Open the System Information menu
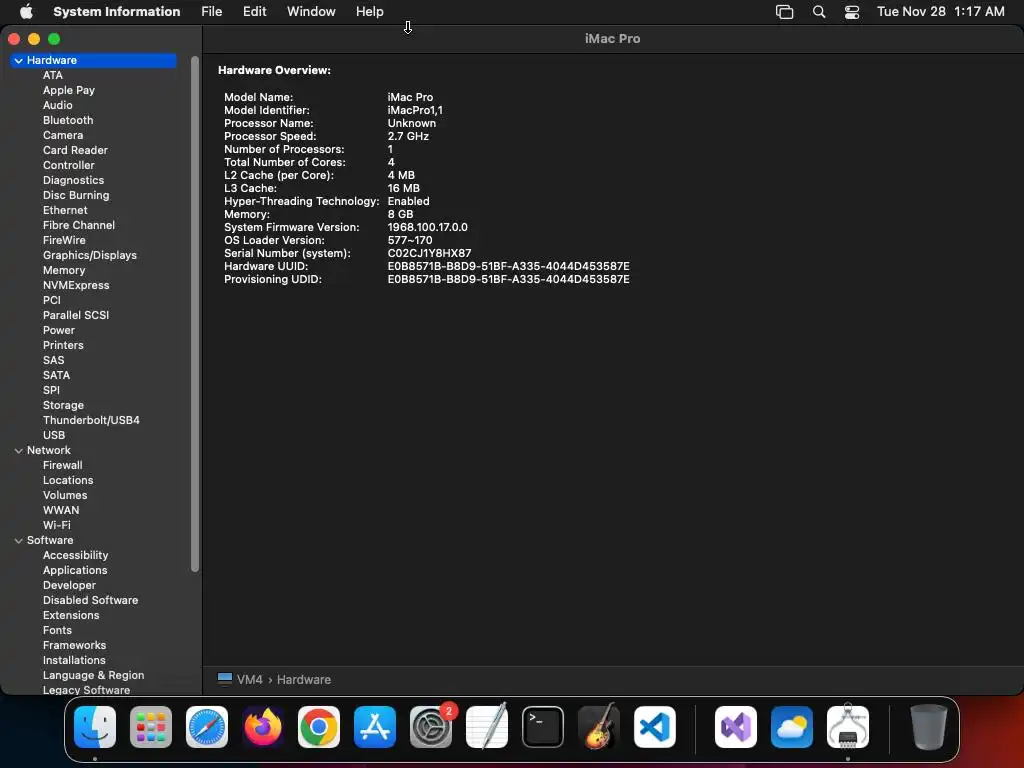The width and height of the screenshot is (1024, 768). tap(116, 12)
